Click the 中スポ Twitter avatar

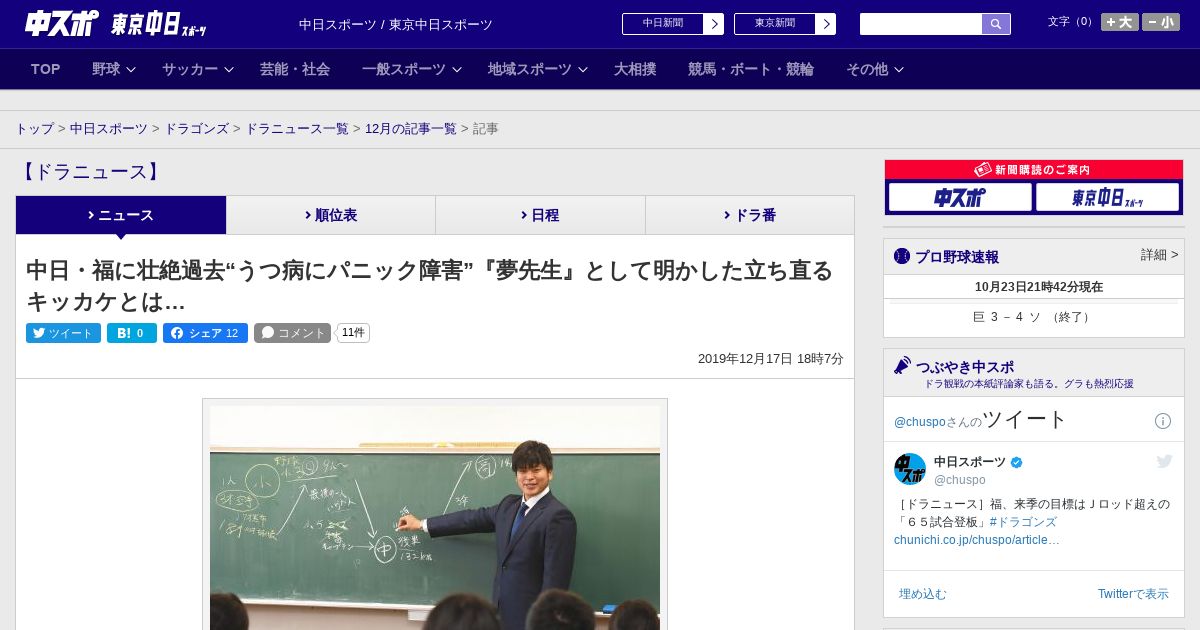pos(910,469)
